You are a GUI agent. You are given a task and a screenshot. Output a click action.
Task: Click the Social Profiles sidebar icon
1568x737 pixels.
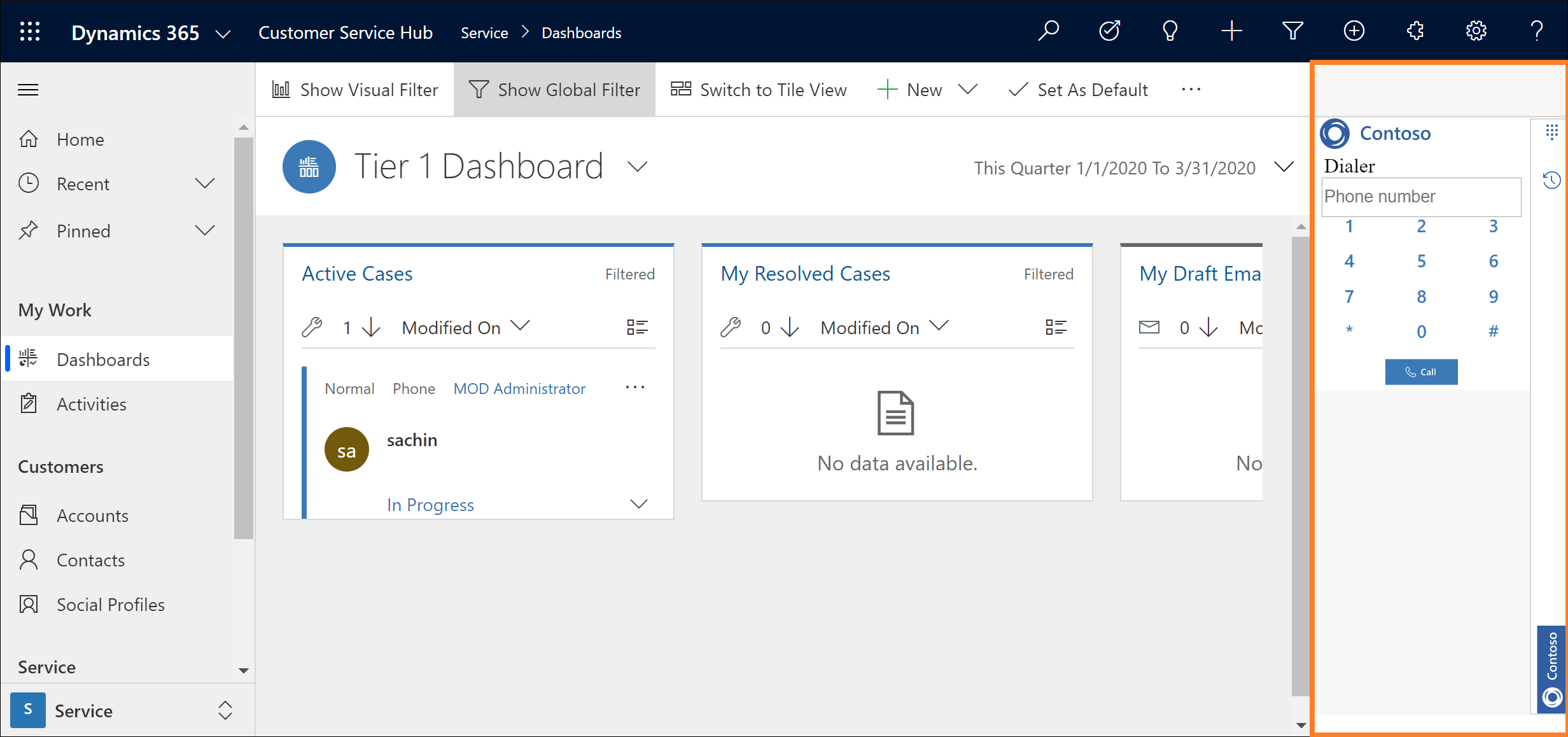(28, 604)
